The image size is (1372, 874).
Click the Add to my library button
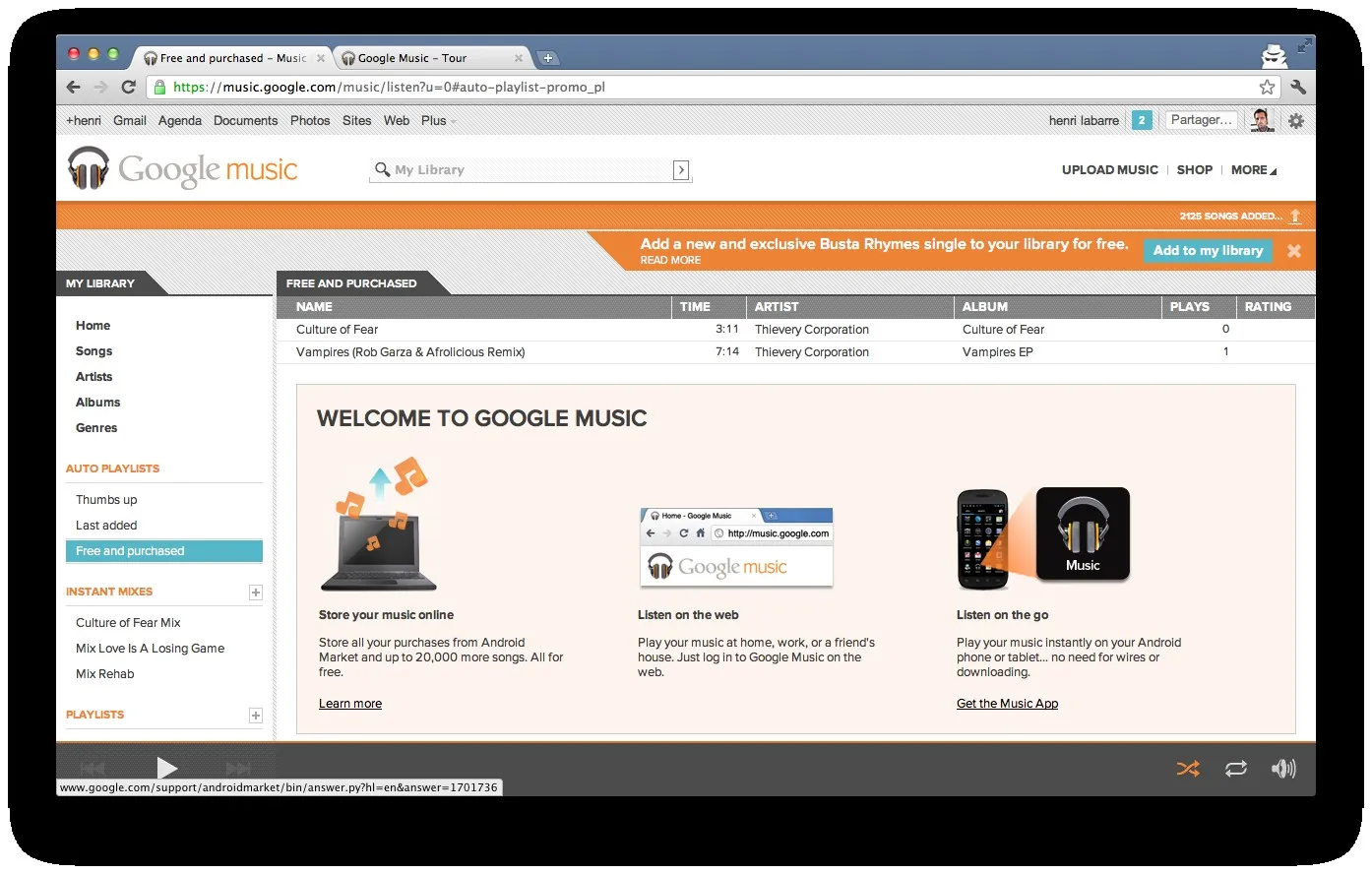click(1208, 251)
